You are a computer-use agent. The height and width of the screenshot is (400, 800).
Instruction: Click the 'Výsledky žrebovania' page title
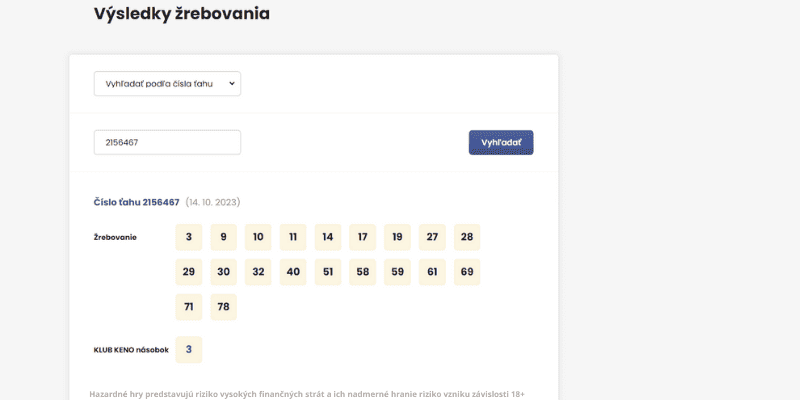[x=181, y=14]
